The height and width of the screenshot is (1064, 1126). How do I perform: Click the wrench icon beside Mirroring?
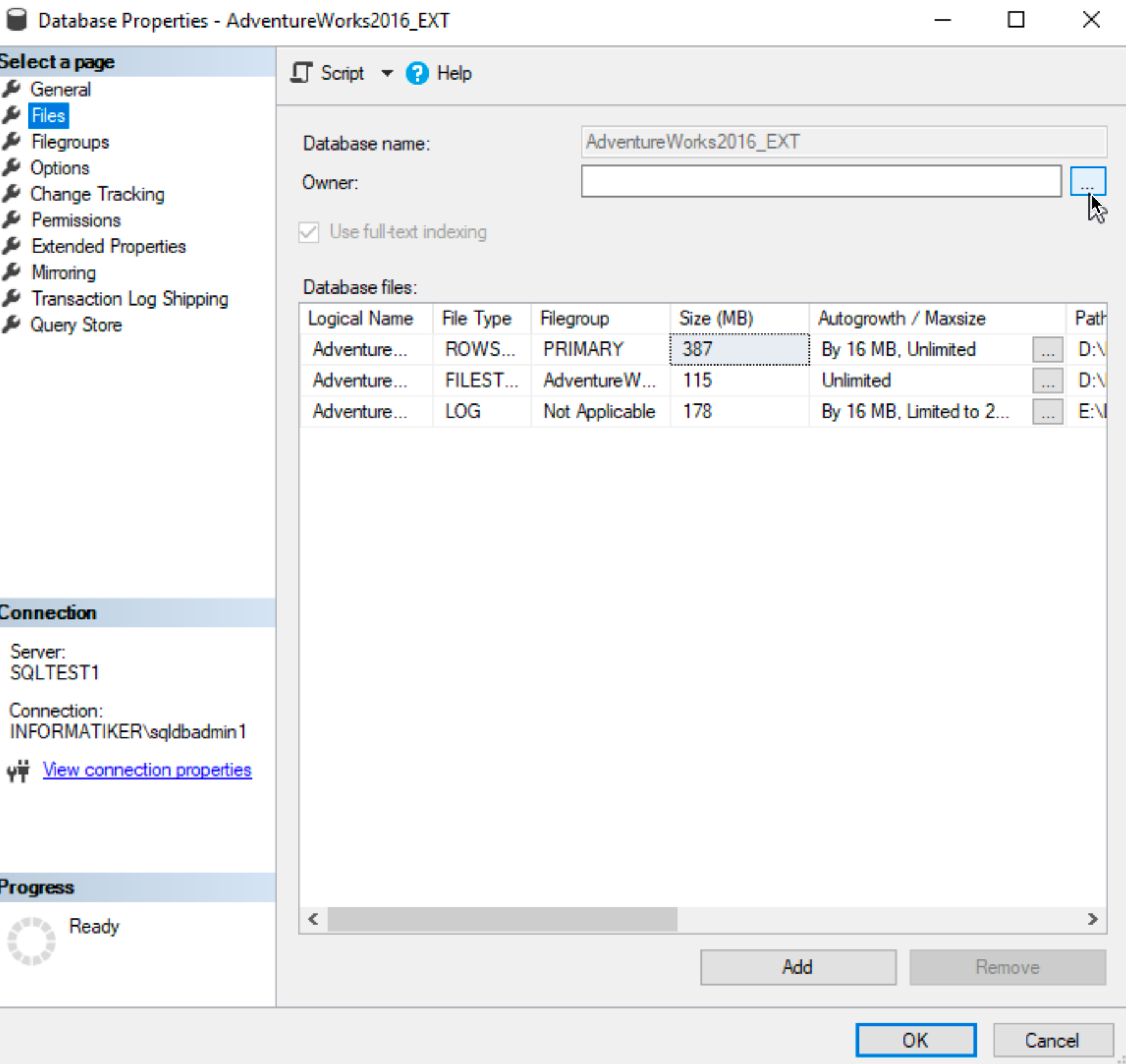(x=11, y=273)
